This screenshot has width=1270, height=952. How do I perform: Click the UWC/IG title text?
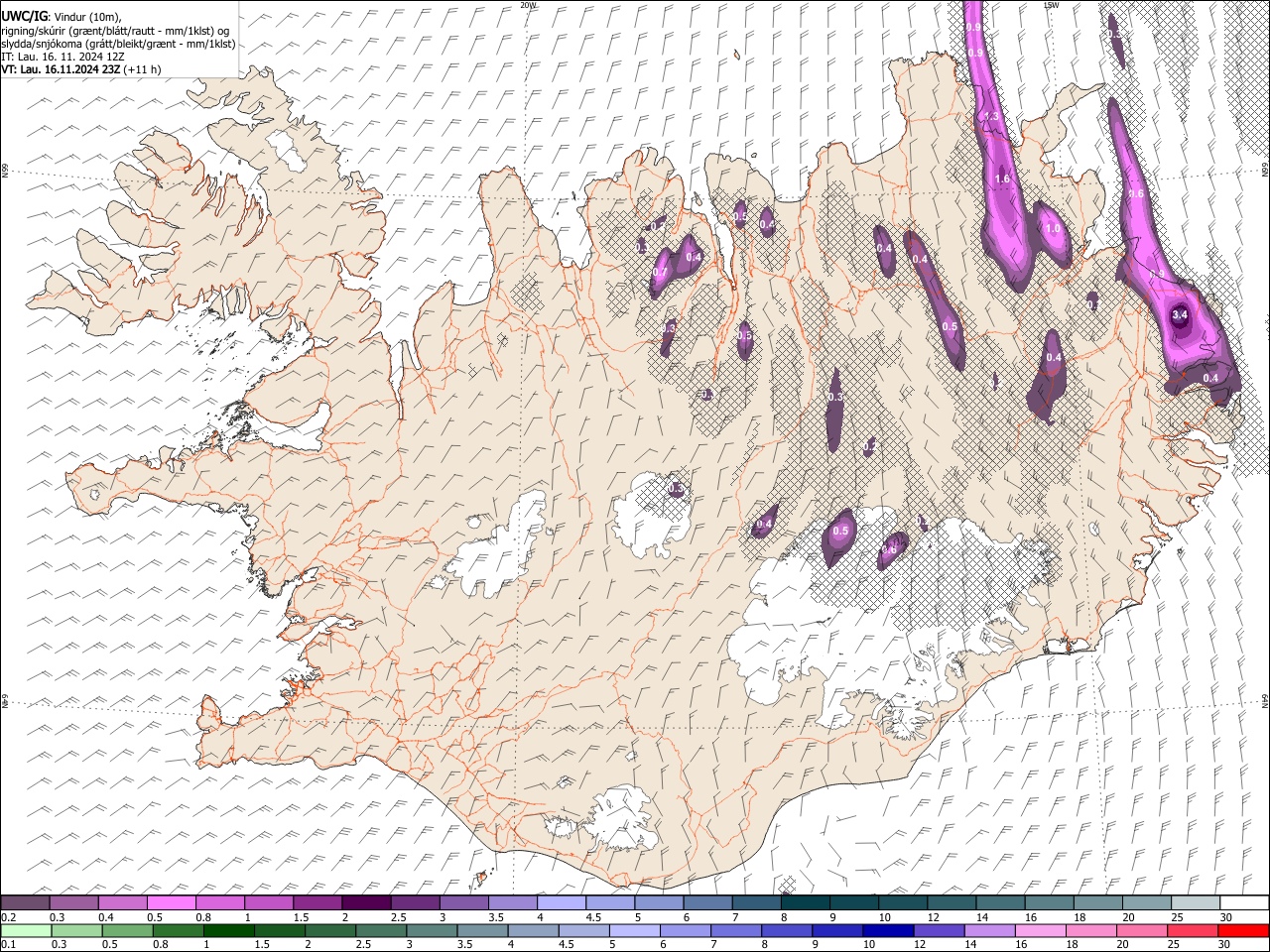click(24, 16)
